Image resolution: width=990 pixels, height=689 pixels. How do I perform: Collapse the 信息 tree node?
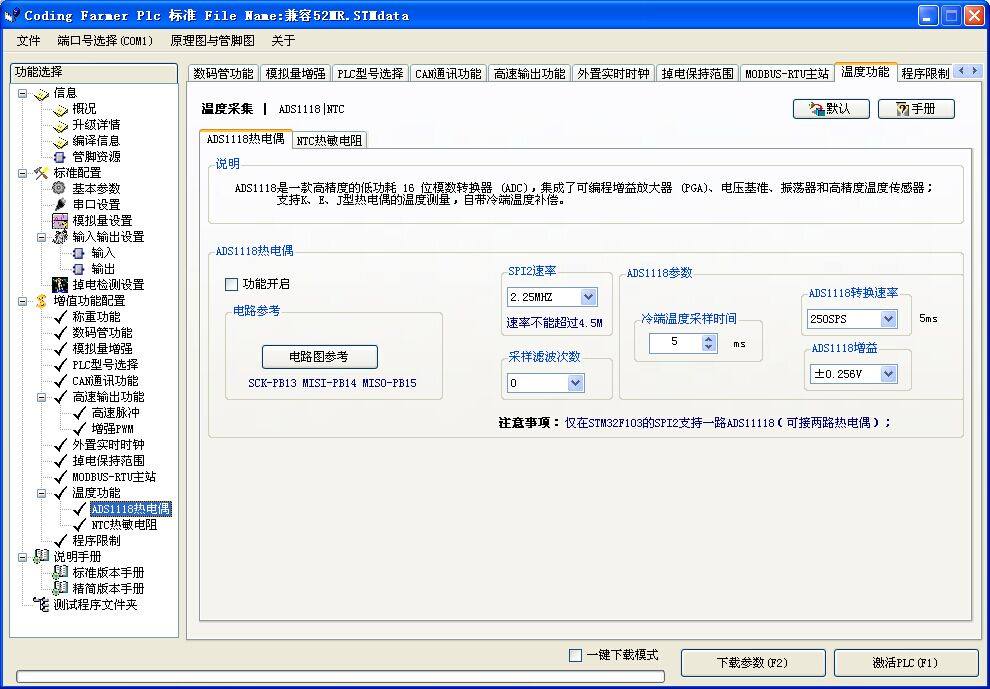(23, 93)
